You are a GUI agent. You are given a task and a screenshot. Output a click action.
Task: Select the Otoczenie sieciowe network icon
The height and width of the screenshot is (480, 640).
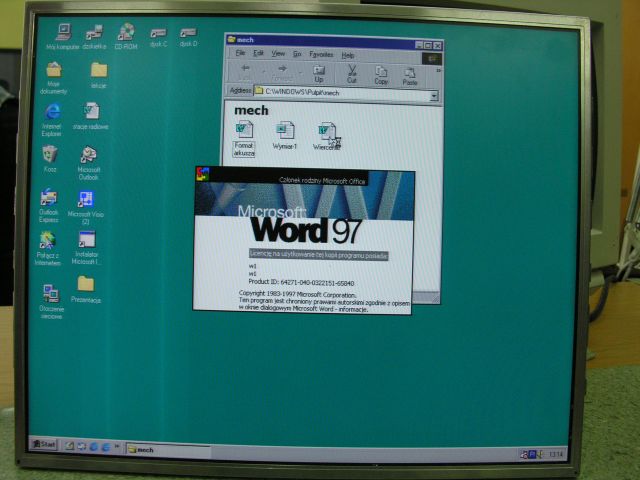[x=51, y=301]
